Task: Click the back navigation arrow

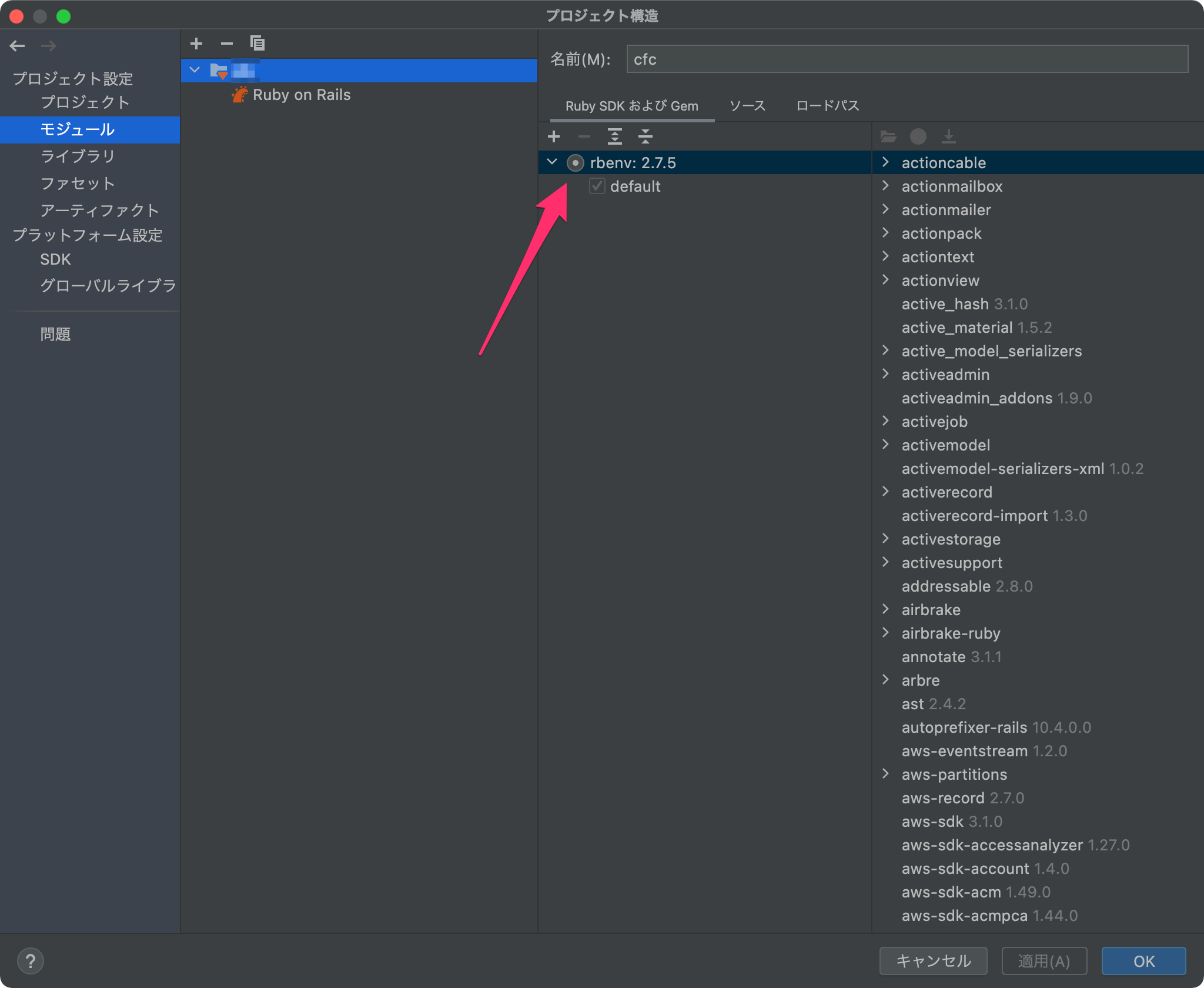Action: 18,46
